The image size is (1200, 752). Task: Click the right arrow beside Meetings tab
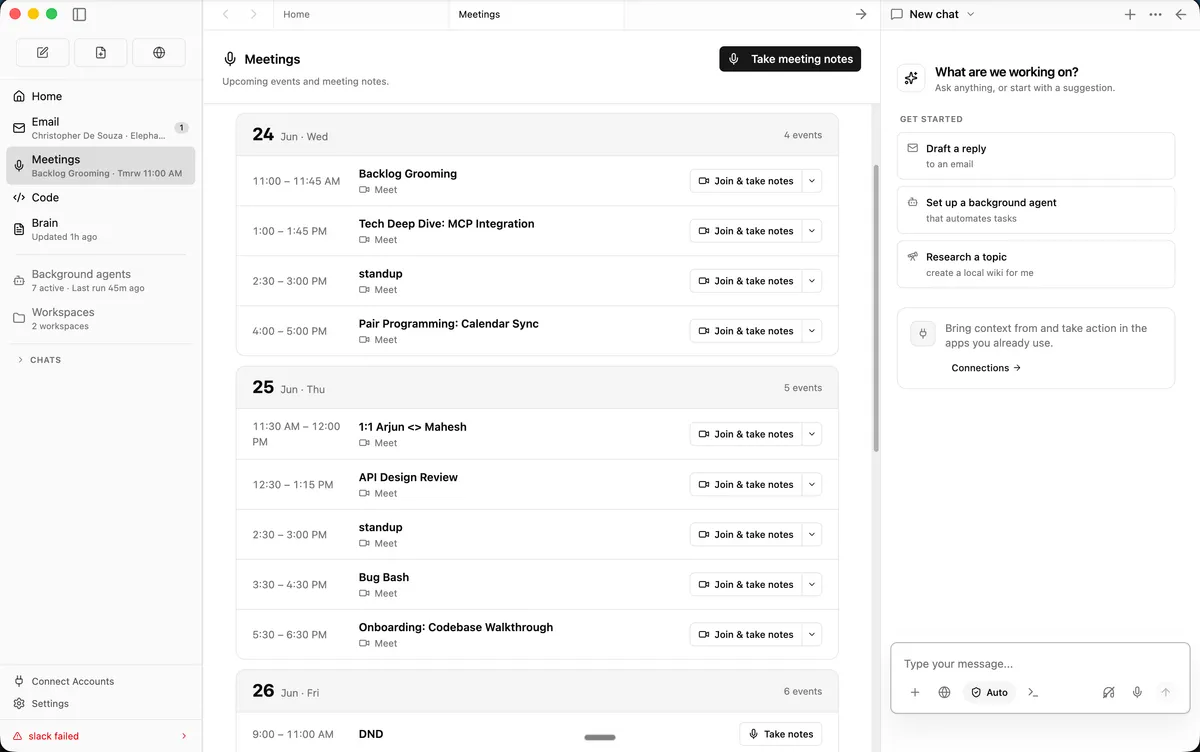(861, 15)
